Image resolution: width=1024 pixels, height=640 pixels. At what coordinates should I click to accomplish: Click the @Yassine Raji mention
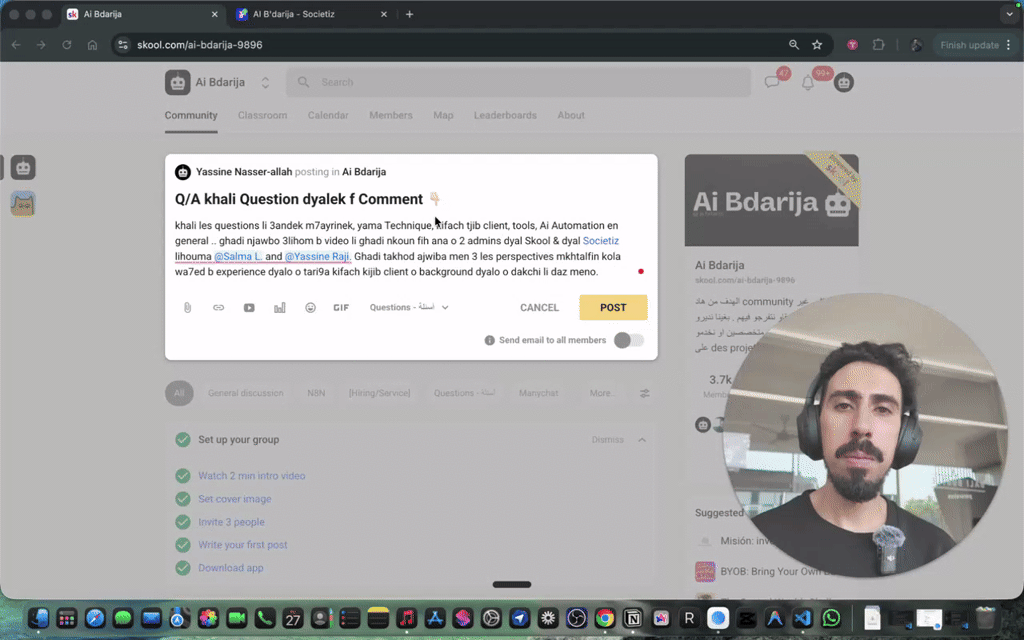317,257
